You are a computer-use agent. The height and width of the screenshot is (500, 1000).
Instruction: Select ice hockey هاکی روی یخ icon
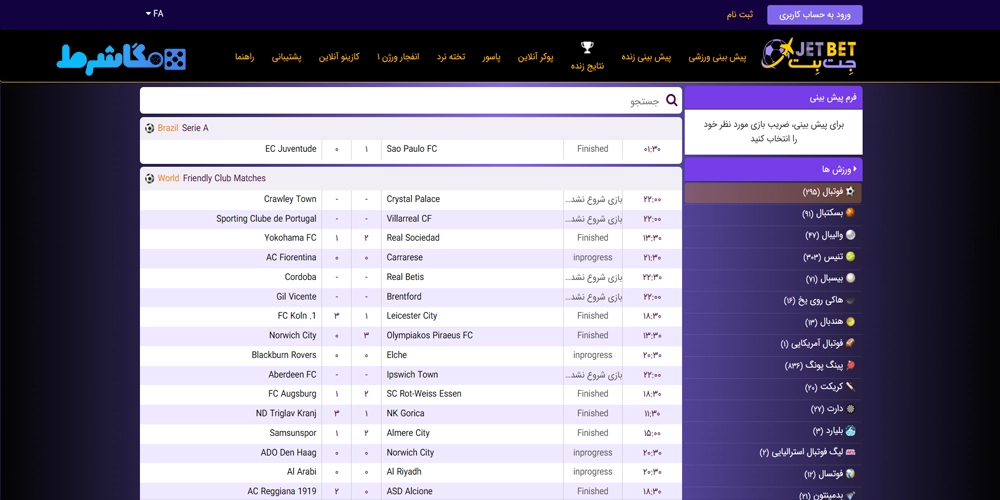tap(849, 300)
